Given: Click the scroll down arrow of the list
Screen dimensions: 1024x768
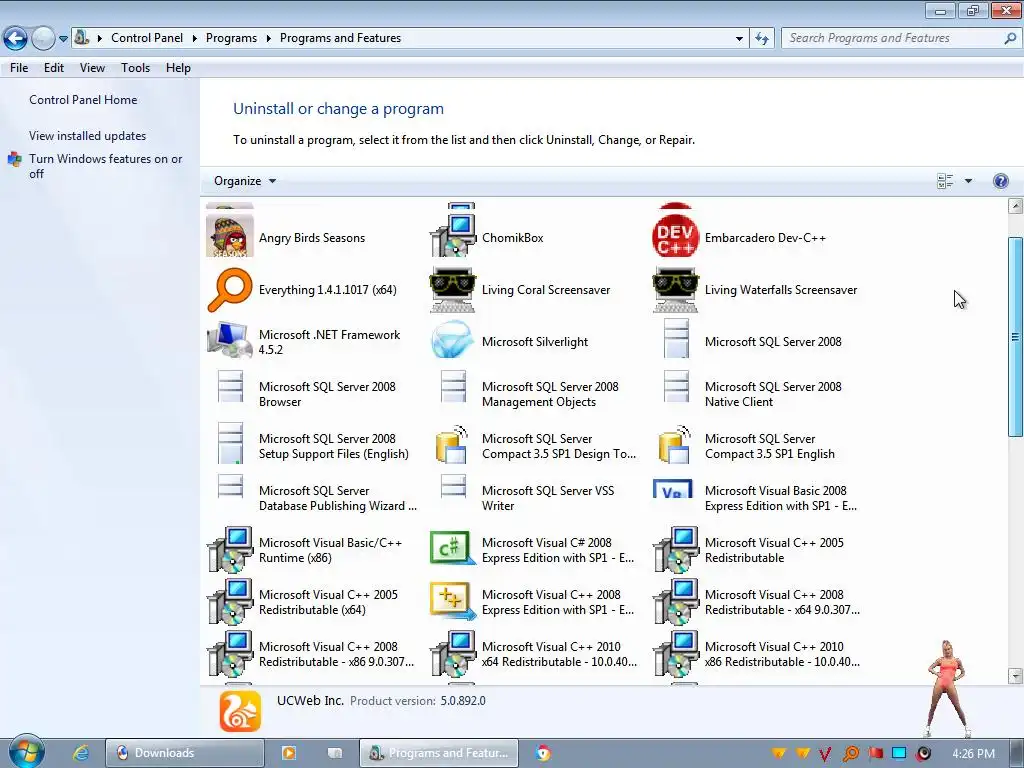Looking at the screenshot, I should pyautogui.click(x=1015, y=675).
